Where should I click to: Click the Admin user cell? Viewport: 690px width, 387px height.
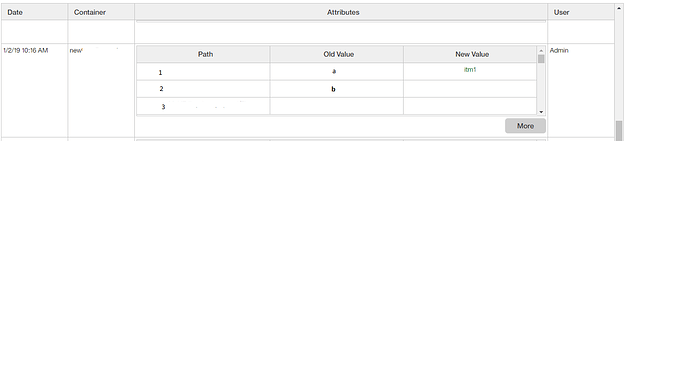coord(559,51)
